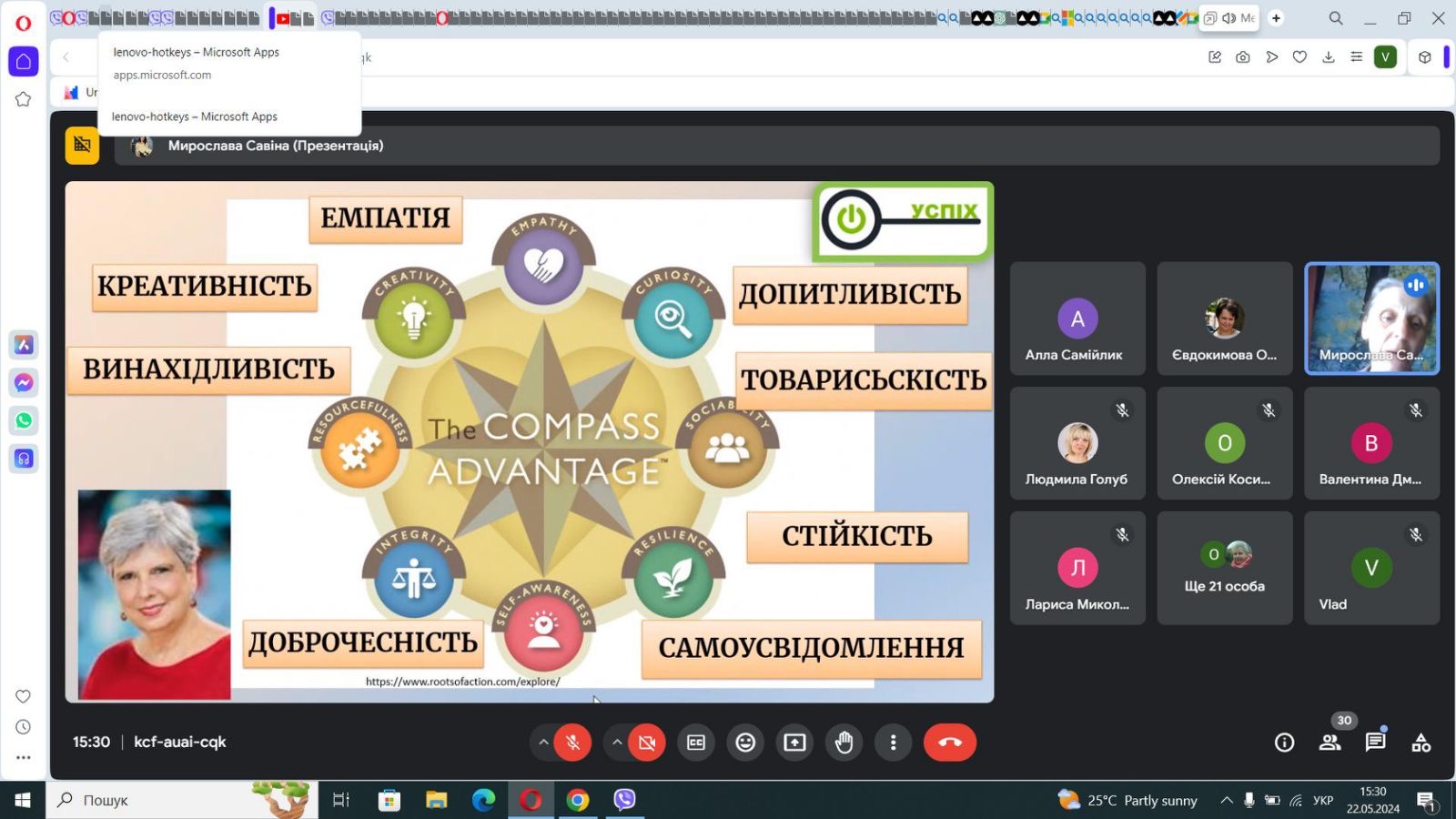The width and height of the screenshot is (1456, 819).
Task: Open the profile V avatar in toolbar
Action: tap(1386, 57)
